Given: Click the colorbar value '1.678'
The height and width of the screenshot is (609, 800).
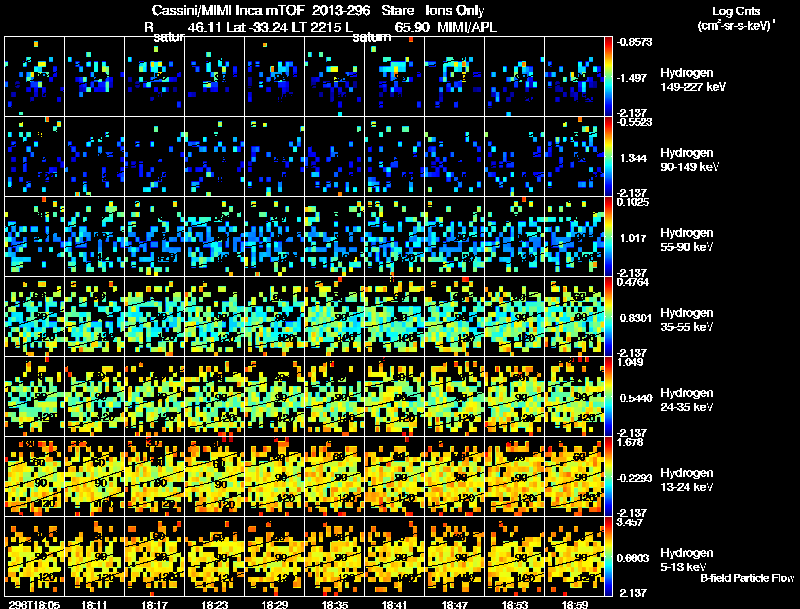Looking at the screenshot, I should point(631,442).
